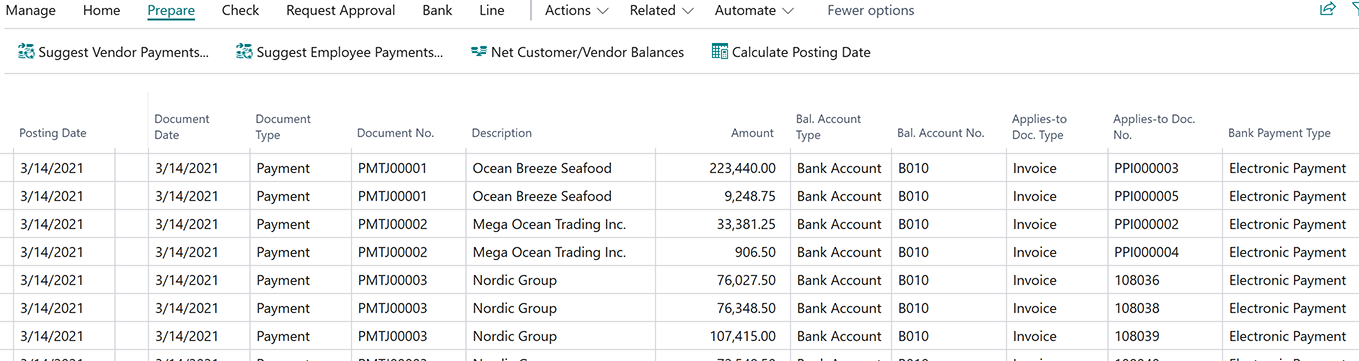Open the Line tab
The width and height of the screenshot is (1359, 361).
tap(492, 11)
